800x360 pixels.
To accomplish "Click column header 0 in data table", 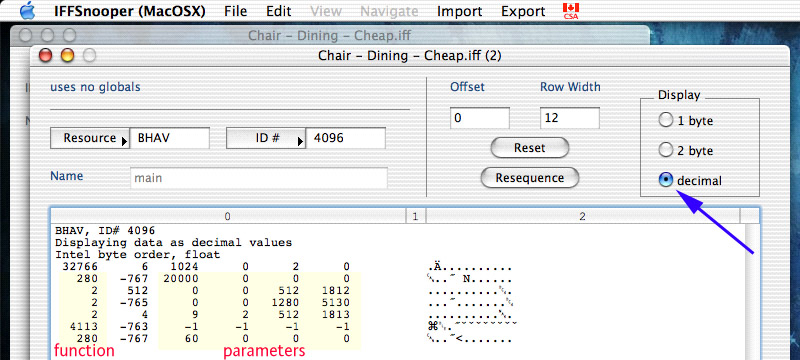I will click(x=228, y=217).
